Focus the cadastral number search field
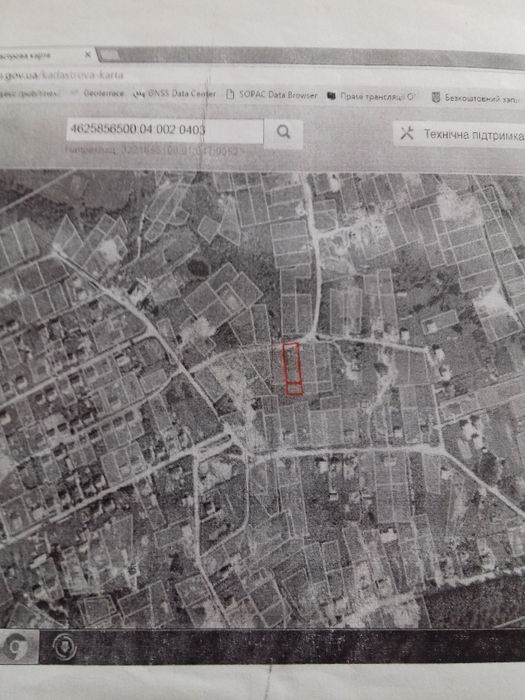 click(x=165, y=130)
